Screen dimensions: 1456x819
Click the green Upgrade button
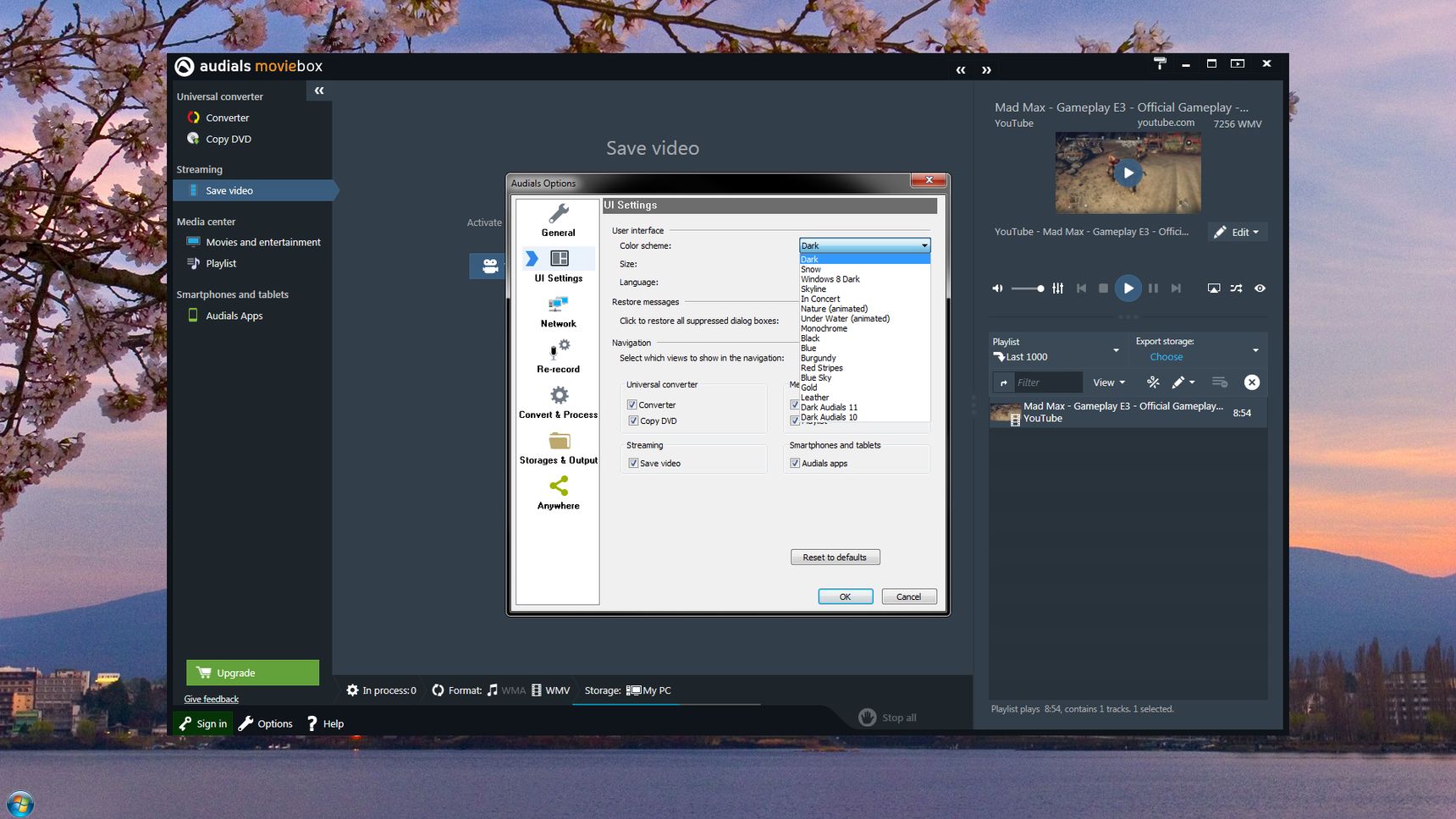252,673
